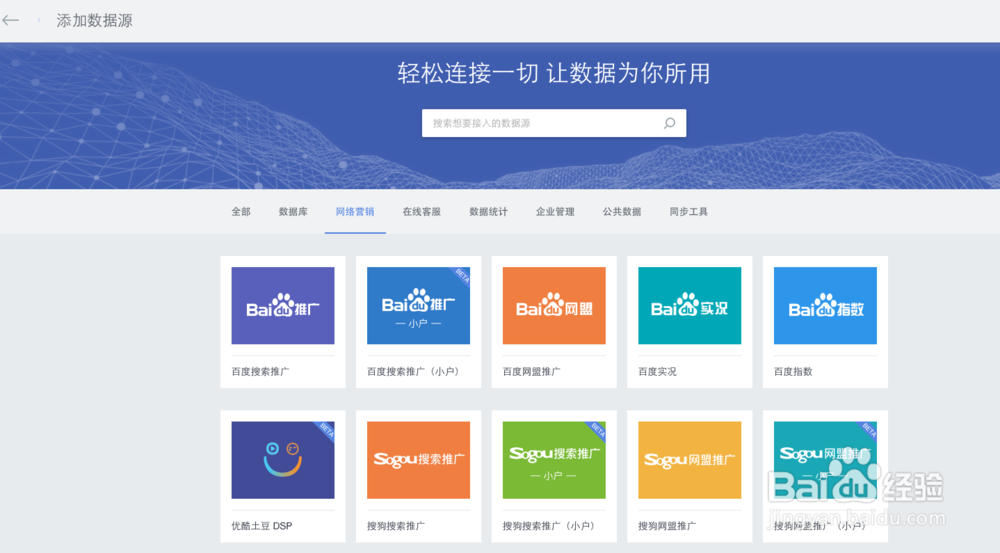1000x553 pixels.
Task: Pick the teal Baidu实况 logo tile
Action: (x=689, y=306)
